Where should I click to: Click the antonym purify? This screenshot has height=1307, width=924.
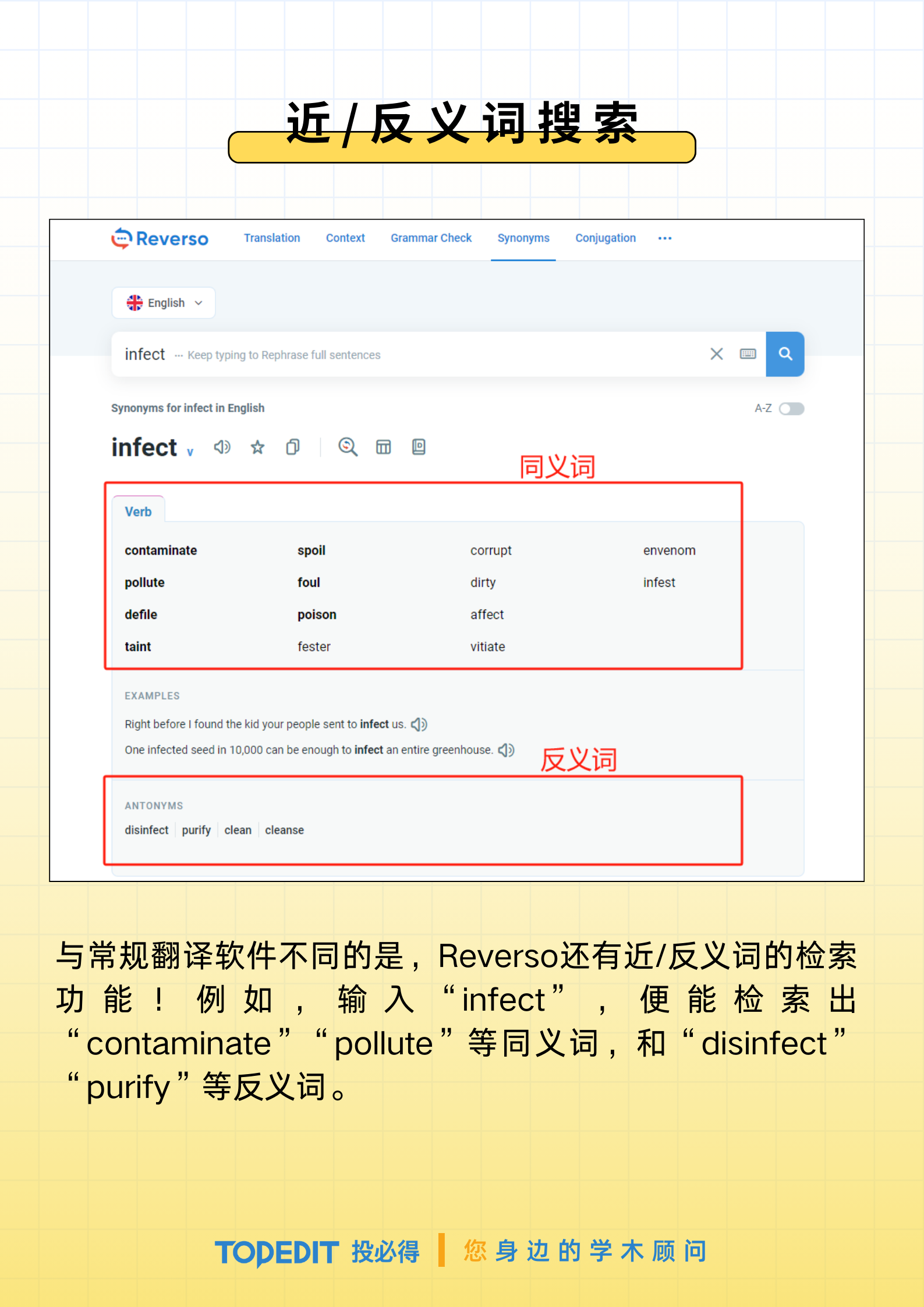click(x=196, y=830)
